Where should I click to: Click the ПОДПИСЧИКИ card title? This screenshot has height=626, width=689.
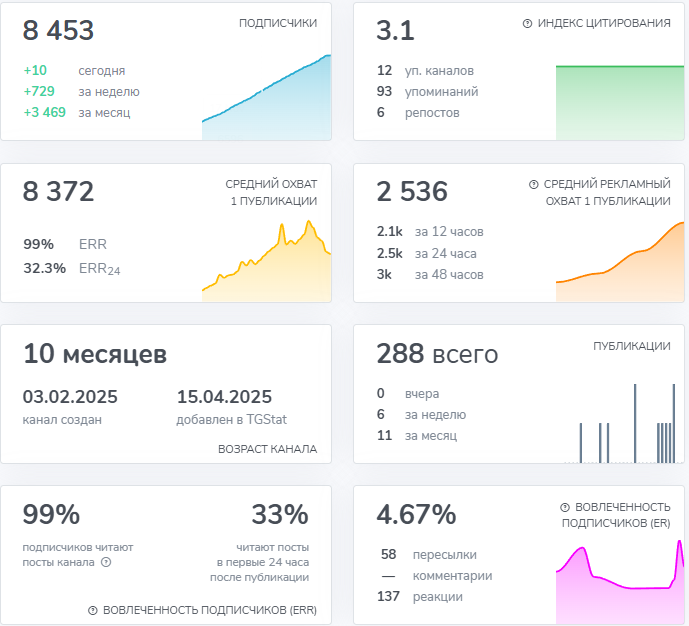coord(278,23)
